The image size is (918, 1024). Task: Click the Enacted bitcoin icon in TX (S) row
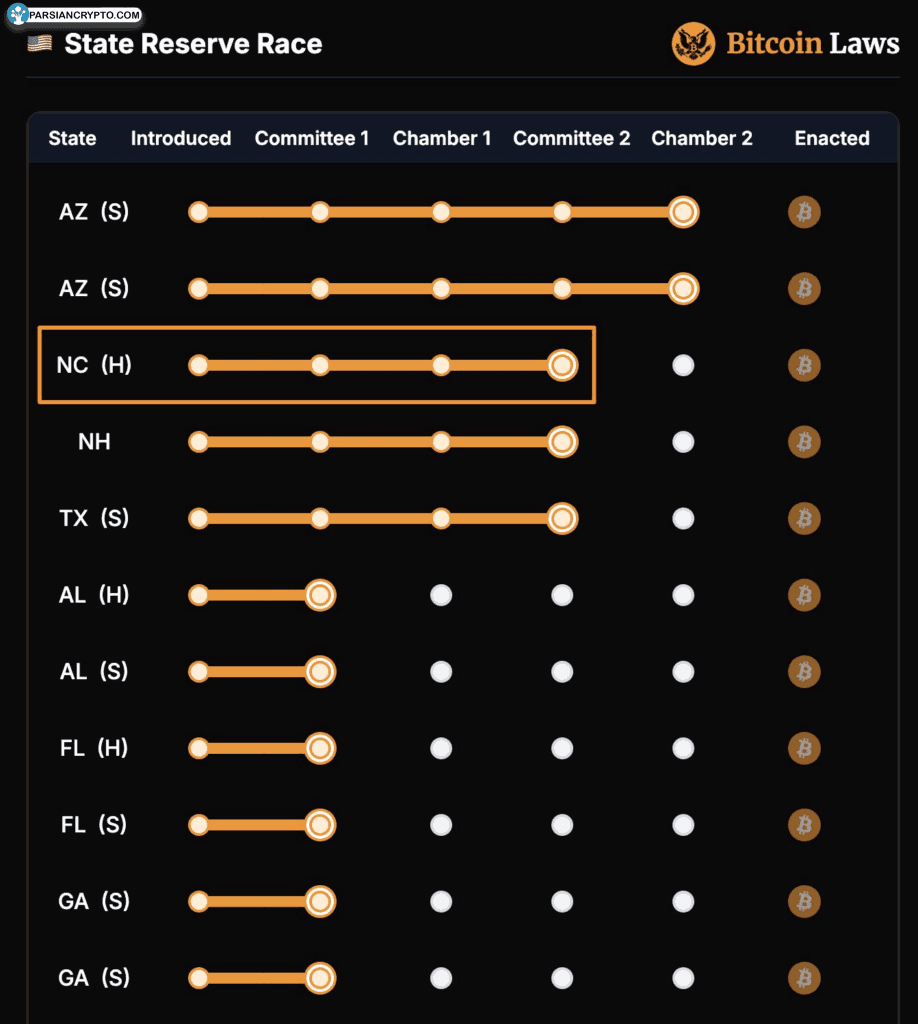804,518
